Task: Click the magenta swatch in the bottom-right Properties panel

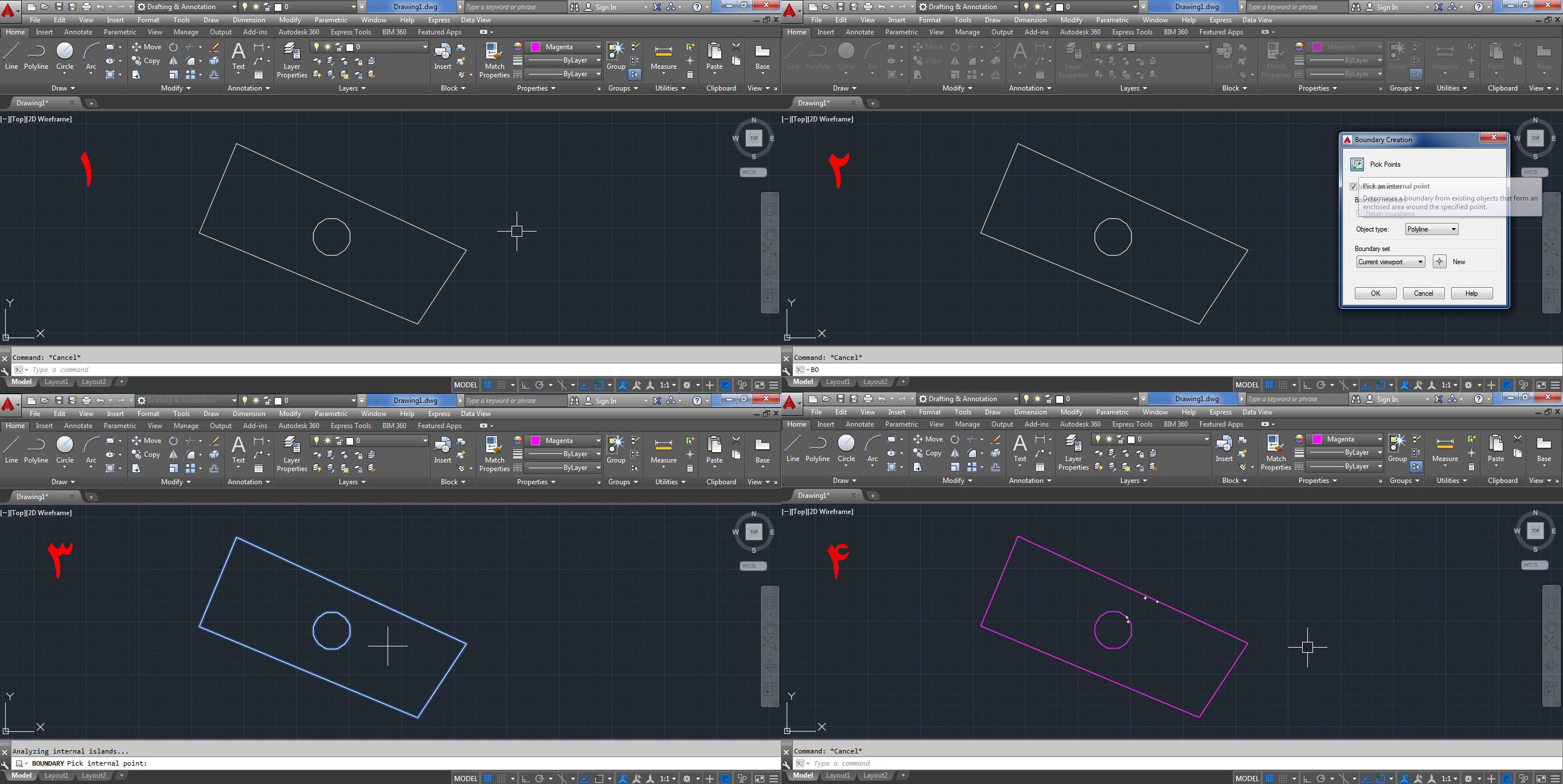Action: 1316,439
